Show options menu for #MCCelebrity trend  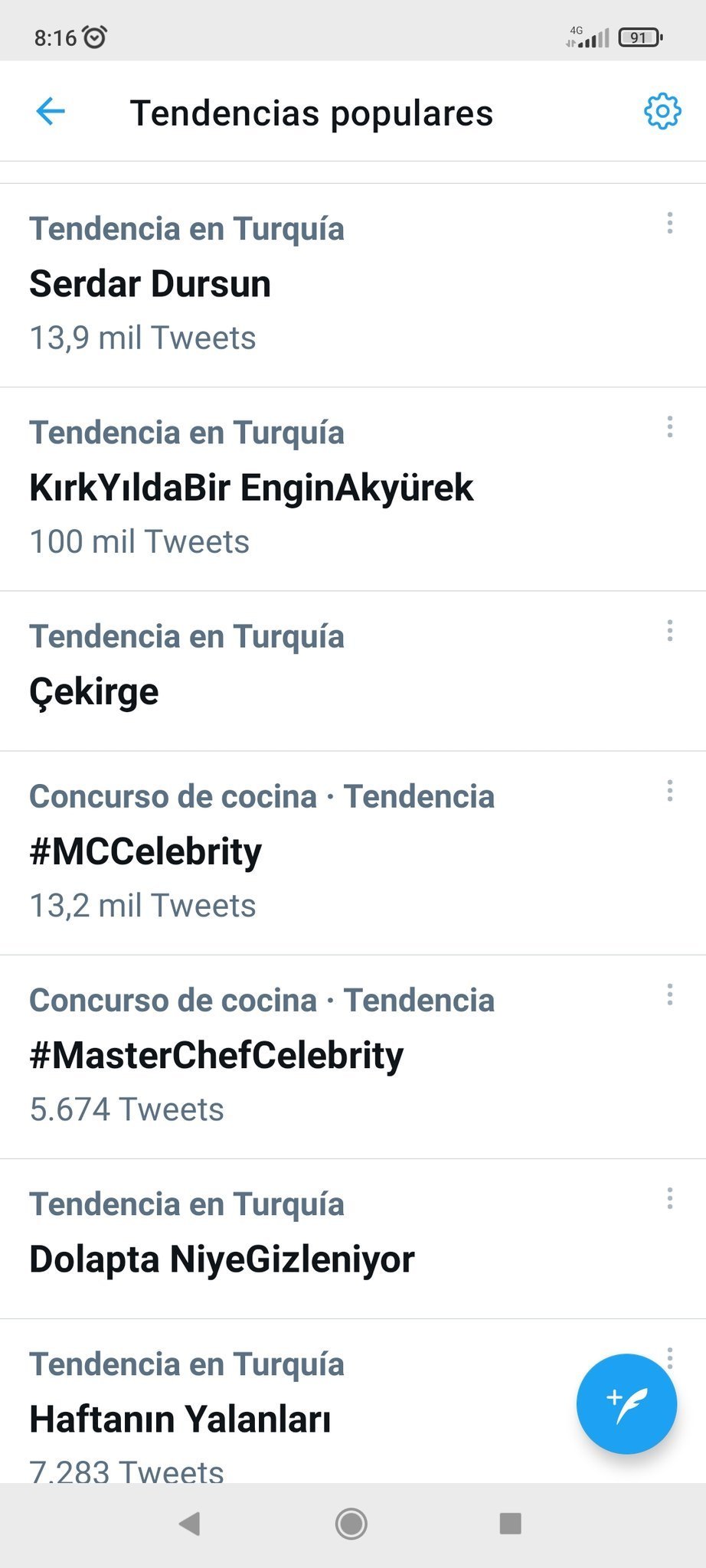coord(669,790)
